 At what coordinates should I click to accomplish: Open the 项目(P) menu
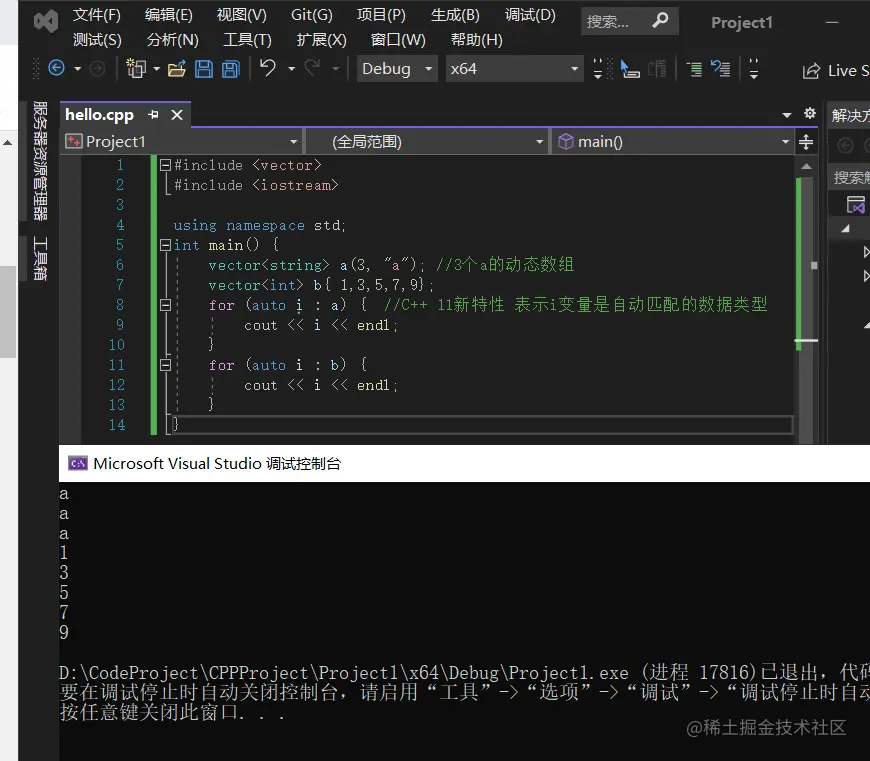(381, 14)
